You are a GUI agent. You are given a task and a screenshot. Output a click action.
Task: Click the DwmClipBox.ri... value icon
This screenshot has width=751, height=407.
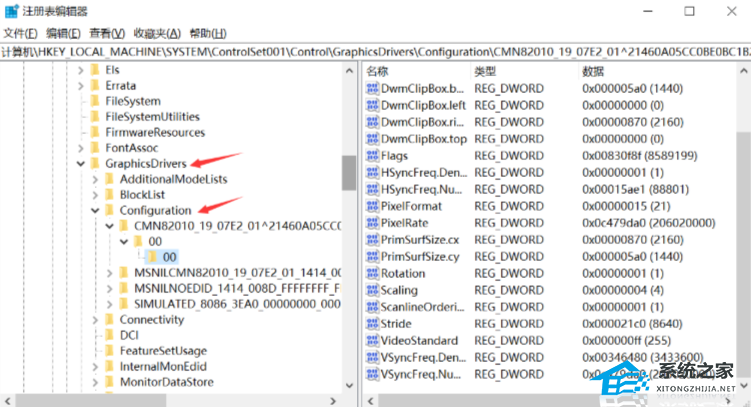click(372, 122)
